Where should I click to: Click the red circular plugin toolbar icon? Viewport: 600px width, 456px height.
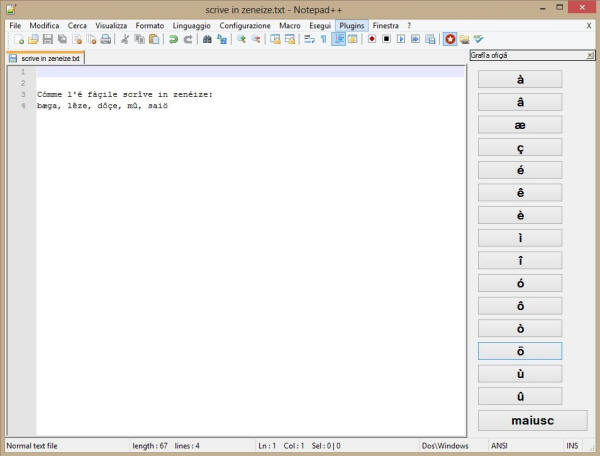[450, 39]
